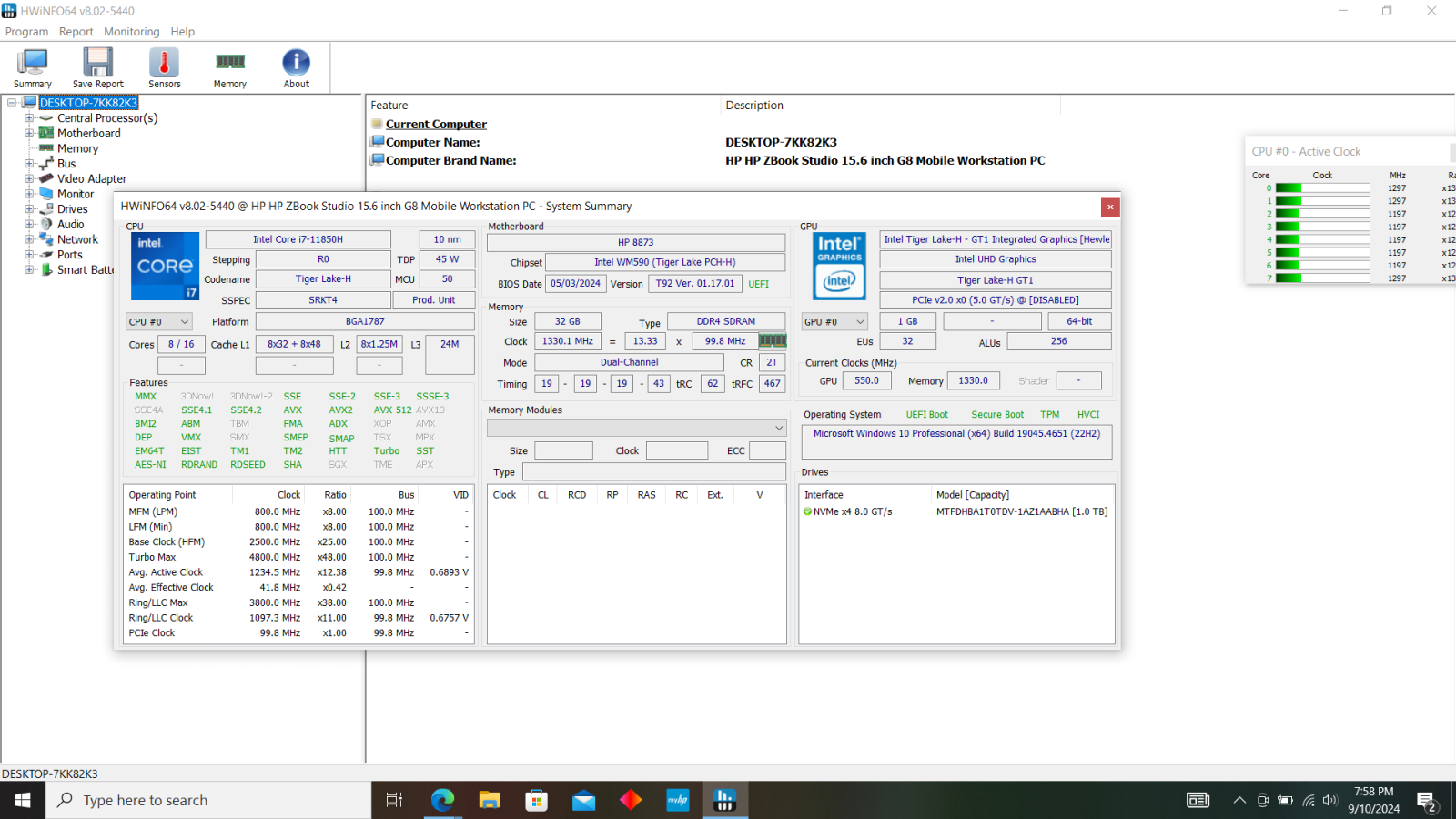Open Microsoft Store from the taskbar
This screenshot has height=819, width=1456.
(537, 800)
